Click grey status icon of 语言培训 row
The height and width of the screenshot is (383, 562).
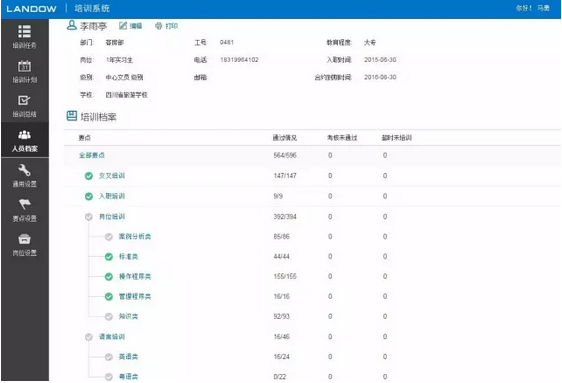(x=89, y=337)
